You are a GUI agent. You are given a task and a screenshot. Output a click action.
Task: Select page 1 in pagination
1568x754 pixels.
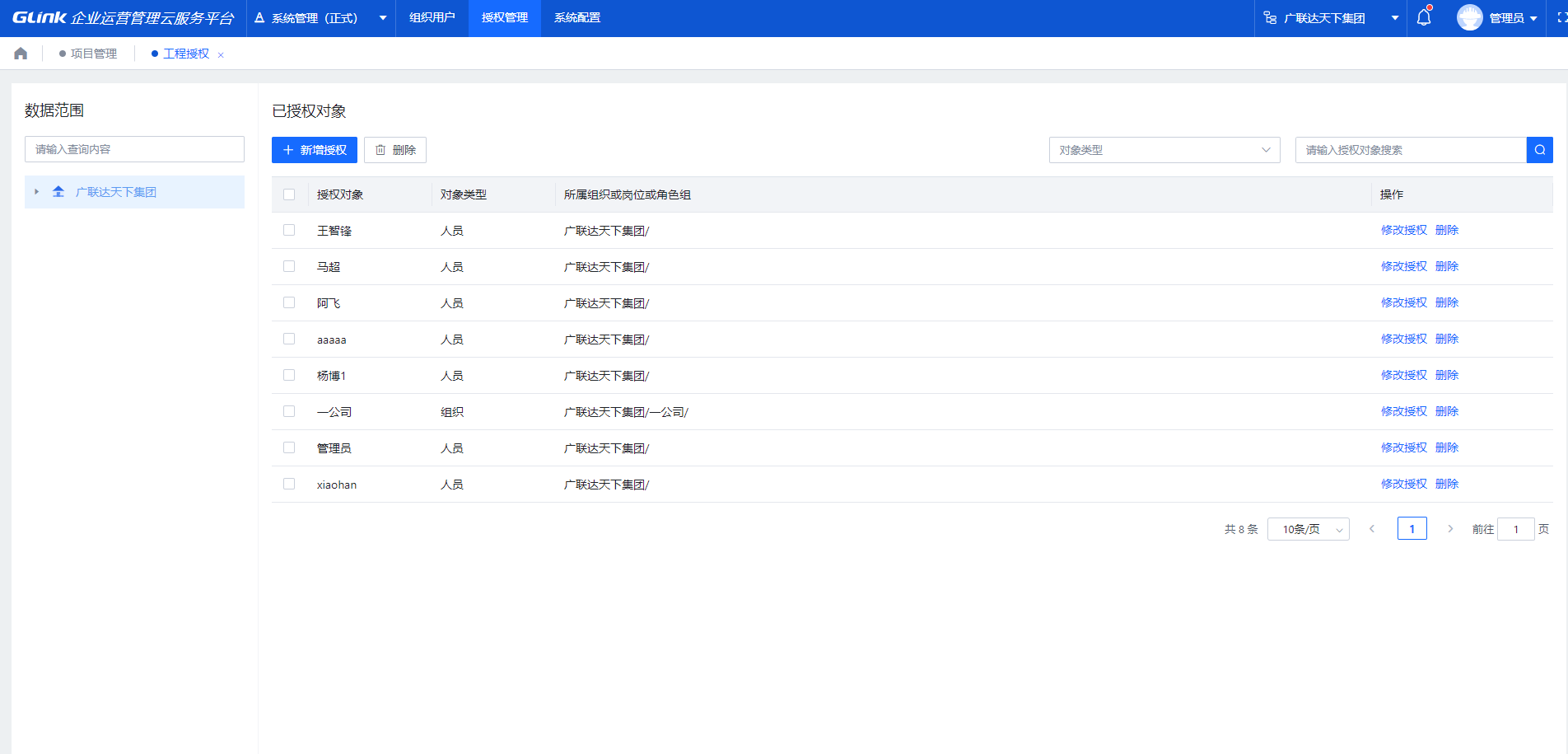1412,529
